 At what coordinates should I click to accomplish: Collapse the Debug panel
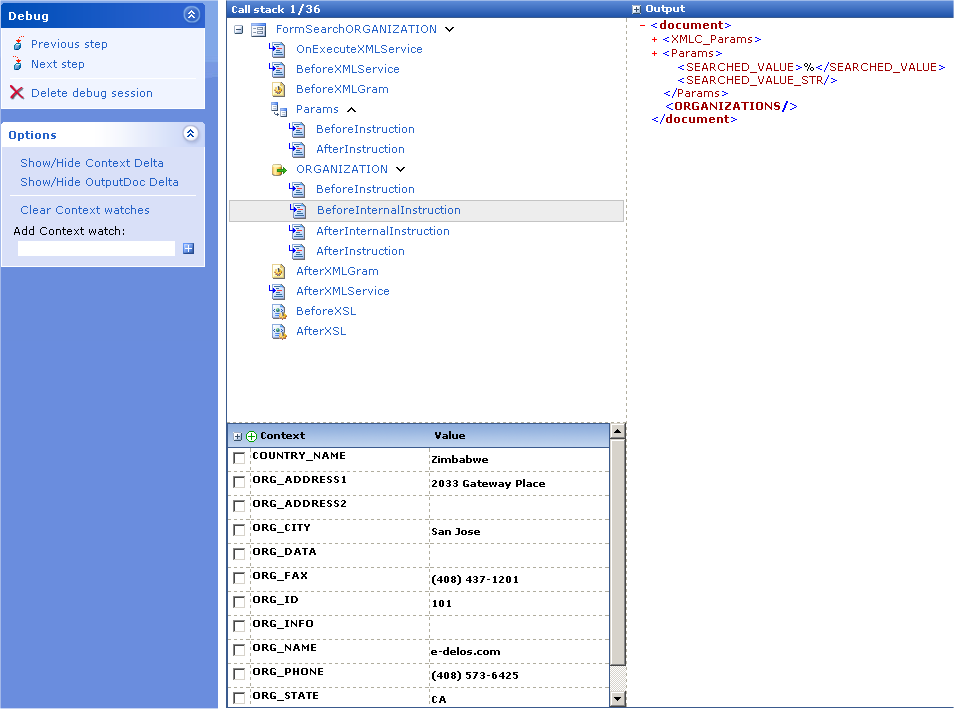coord(191,15)
